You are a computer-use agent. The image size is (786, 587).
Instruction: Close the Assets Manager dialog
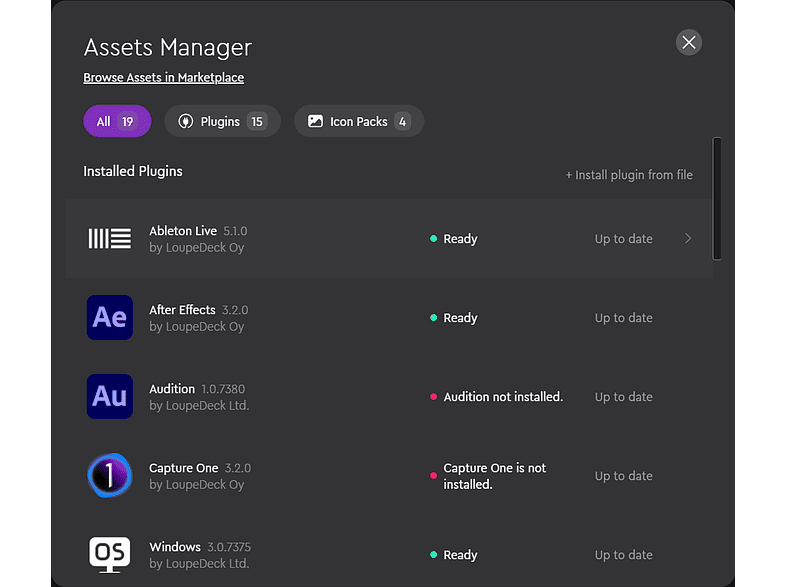point(688,42)
